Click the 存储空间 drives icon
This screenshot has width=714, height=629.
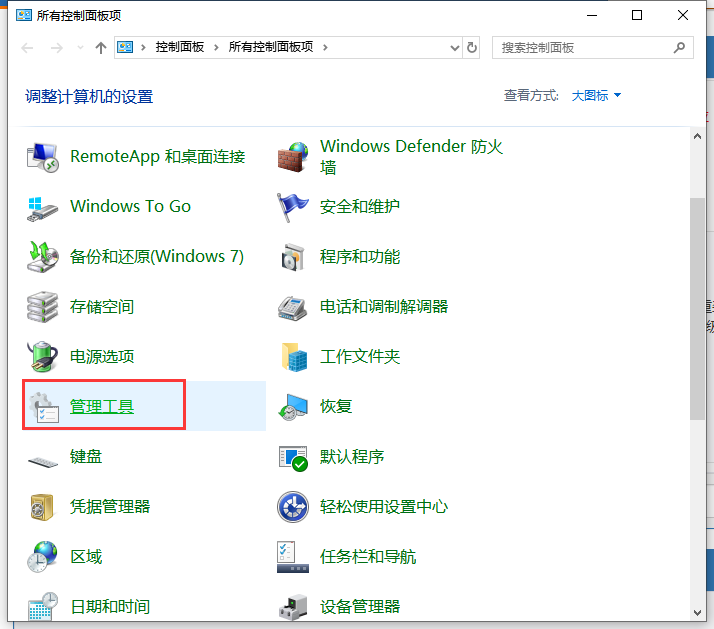[x=43, y=307]
